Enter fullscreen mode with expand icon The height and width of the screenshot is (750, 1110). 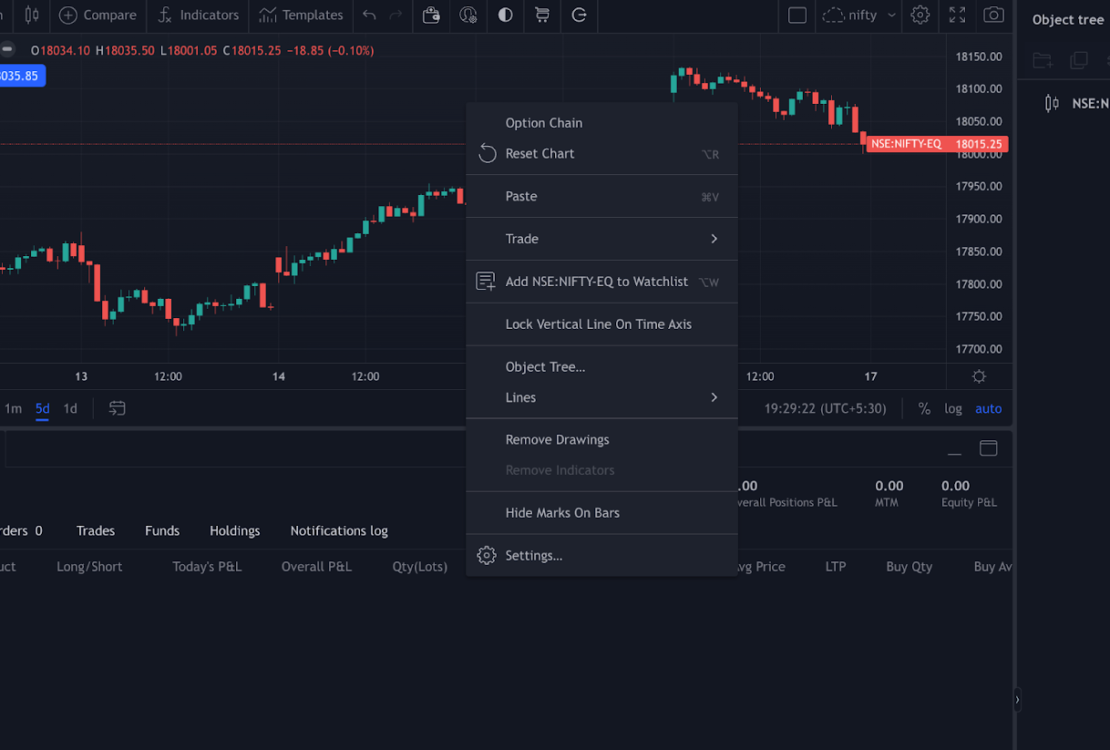tap(957, 15)
